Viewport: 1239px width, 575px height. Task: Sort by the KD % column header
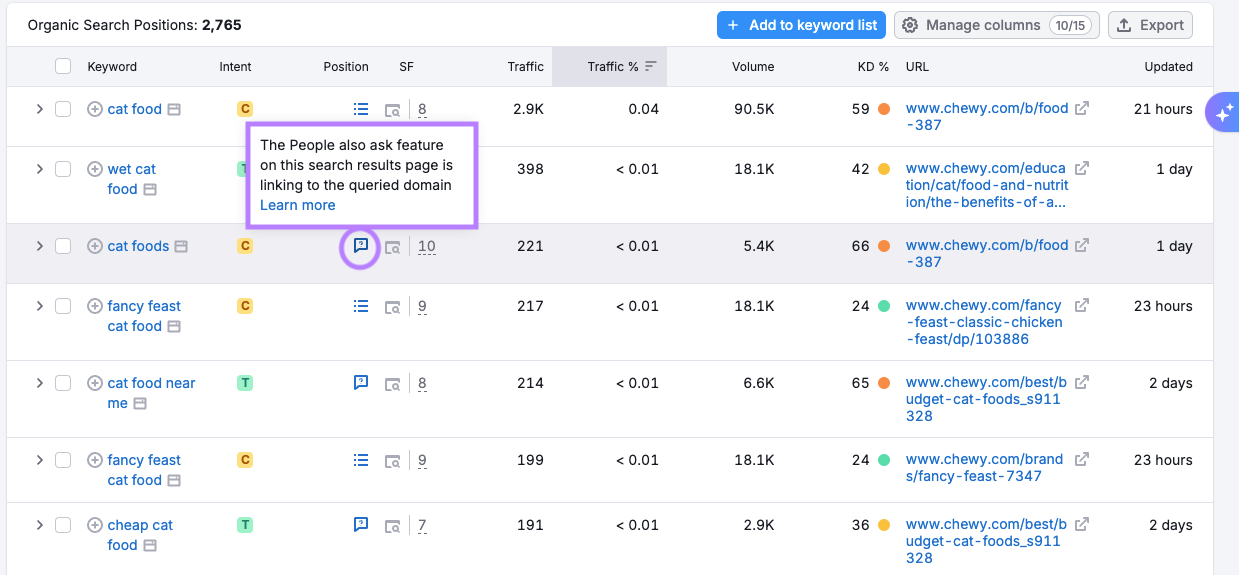[x=873, y=67]
